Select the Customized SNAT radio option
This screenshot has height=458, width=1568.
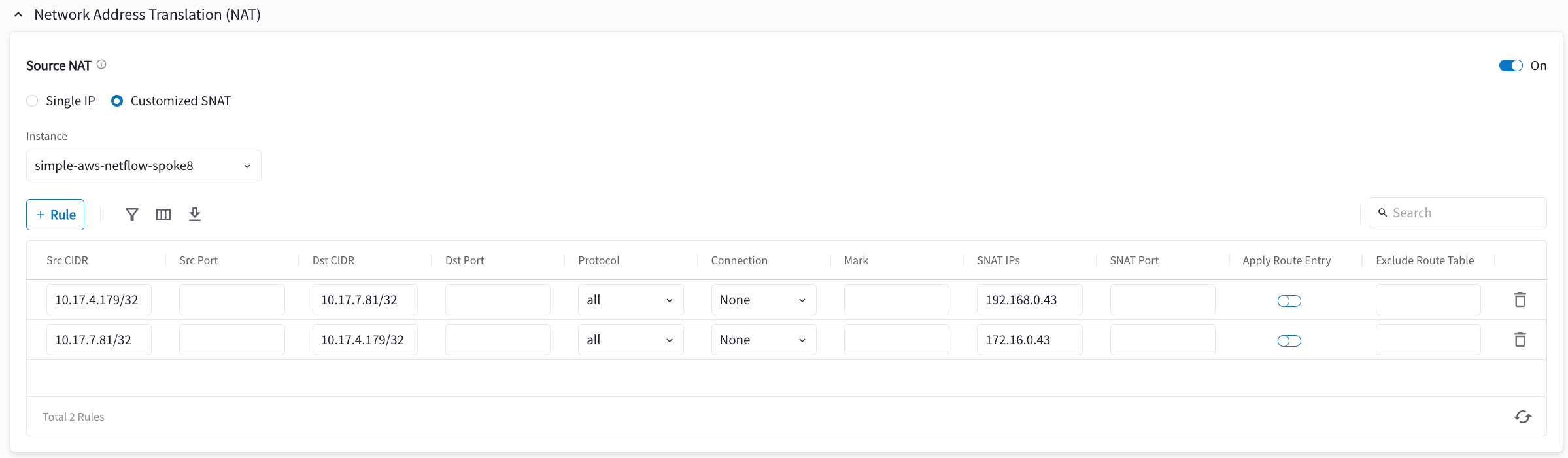pyautogui.click(x=117, y=101)
